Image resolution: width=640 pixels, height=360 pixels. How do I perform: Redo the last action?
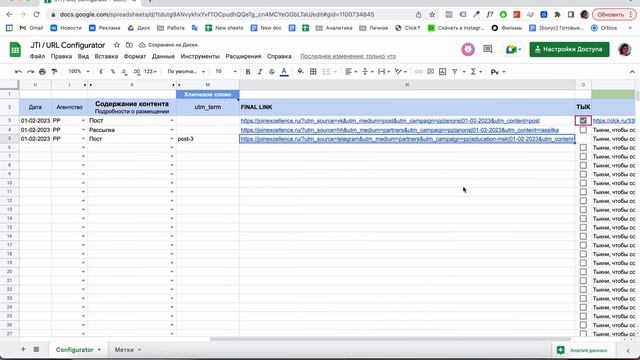pyautogui.click(x=30, y=72)
